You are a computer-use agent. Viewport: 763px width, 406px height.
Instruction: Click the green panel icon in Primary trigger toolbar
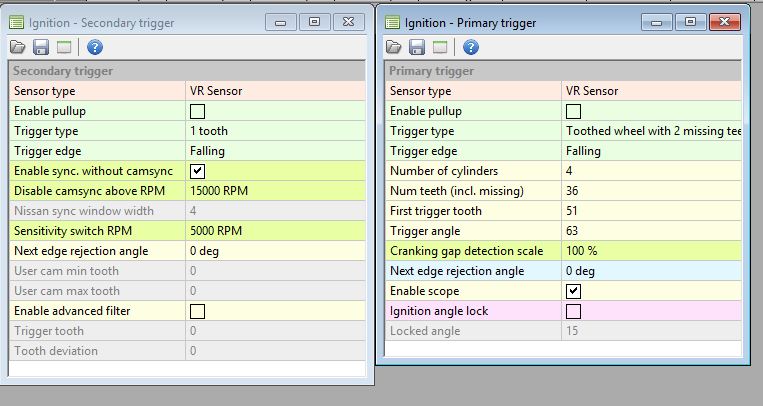pos(440,47)
